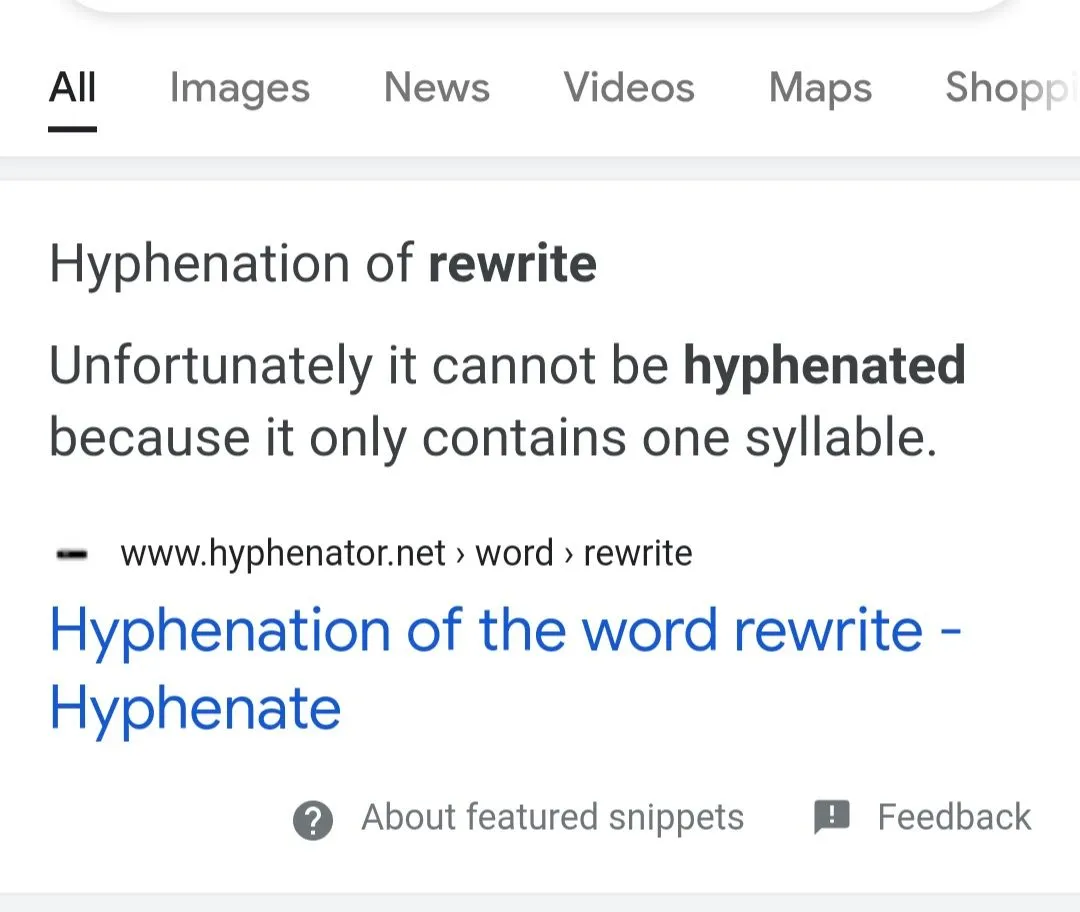
Task: Switch to the Images tab
Action: pos(239,88)
